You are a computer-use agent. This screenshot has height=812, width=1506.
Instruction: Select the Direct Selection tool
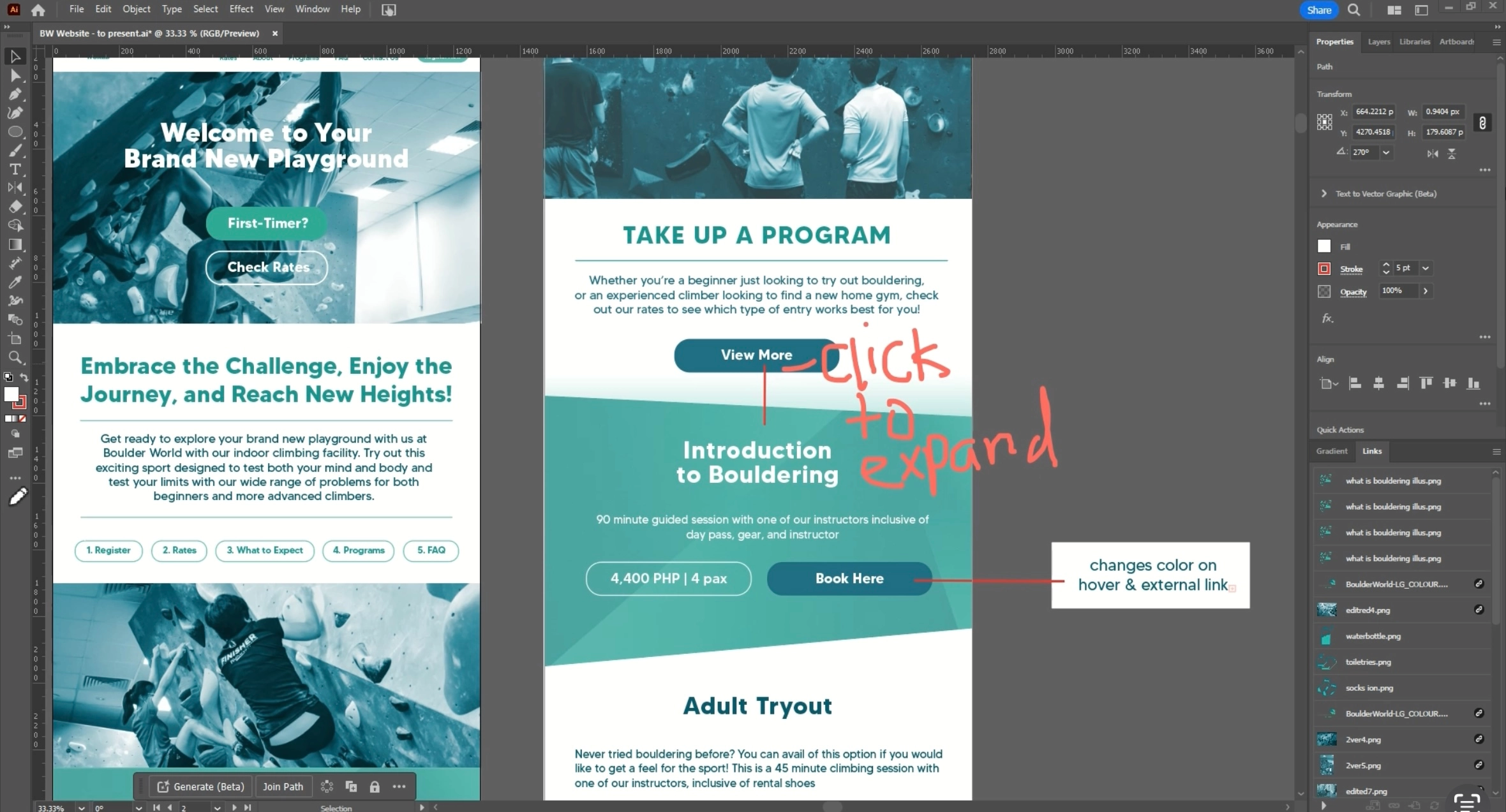[x=15, y=76]
